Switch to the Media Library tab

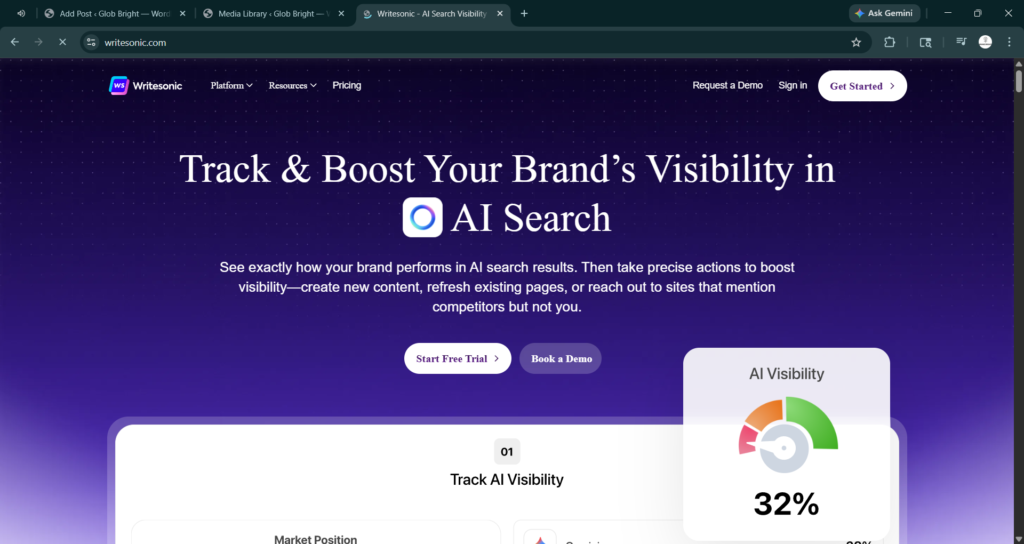pos(267,13)
